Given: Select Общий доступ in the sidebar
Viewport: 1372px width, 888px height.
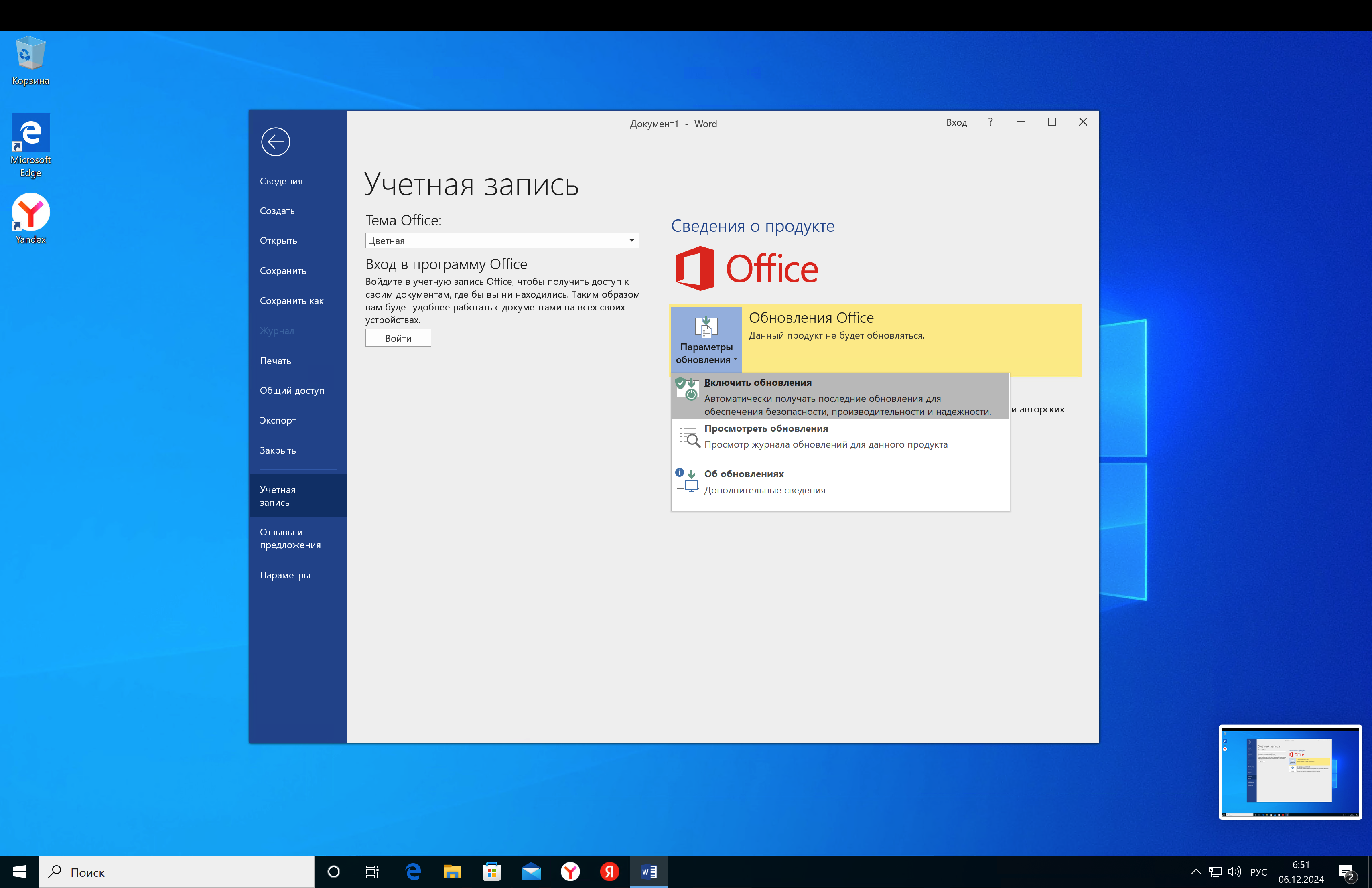Looking at the screenshot, I should [292, 391].
